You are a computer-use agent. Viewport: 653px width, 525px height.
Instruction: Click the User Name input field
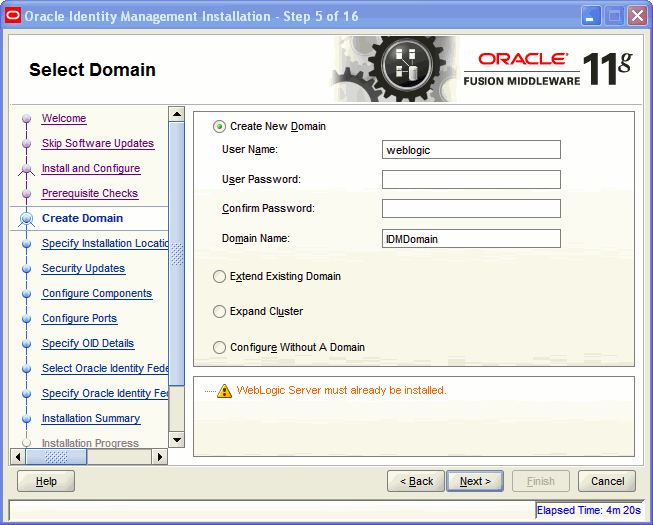(x=471, y=150)
